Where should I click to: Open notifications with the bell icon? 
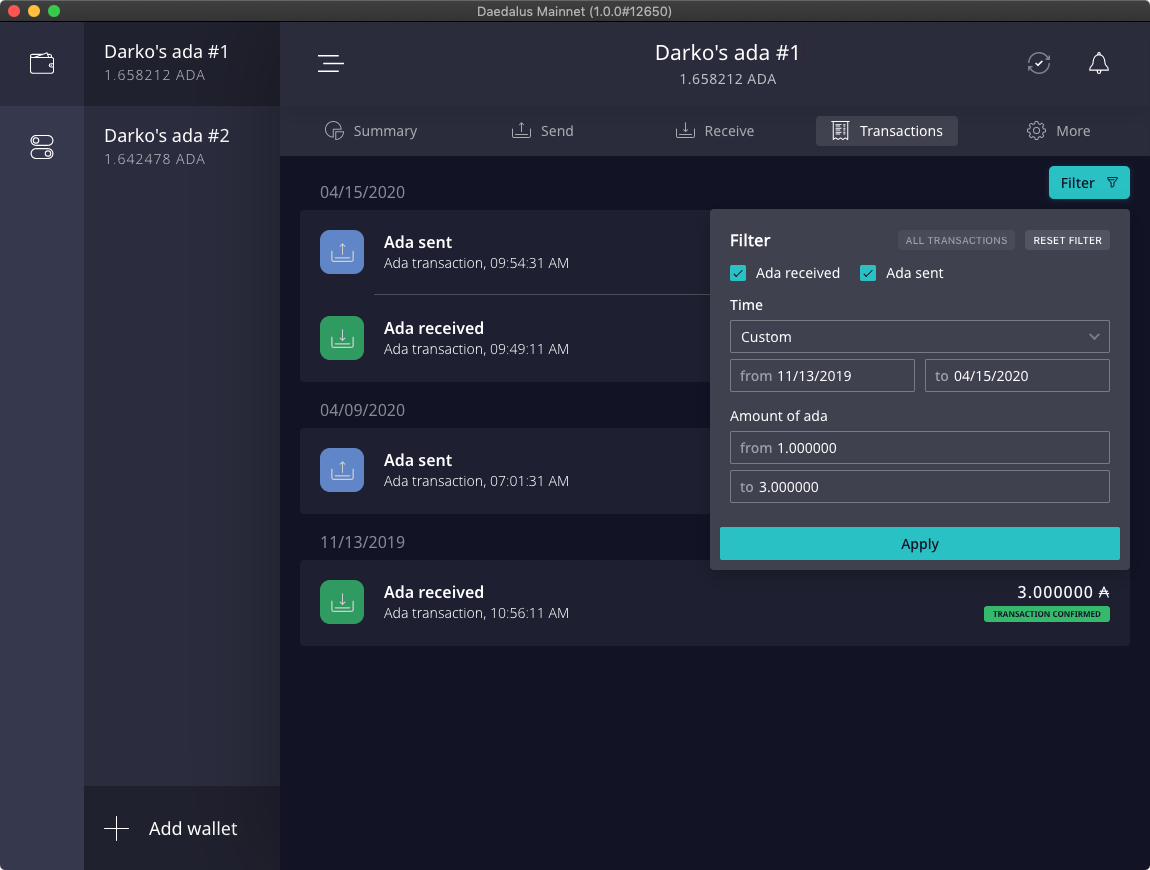(x=1099, y=64)
